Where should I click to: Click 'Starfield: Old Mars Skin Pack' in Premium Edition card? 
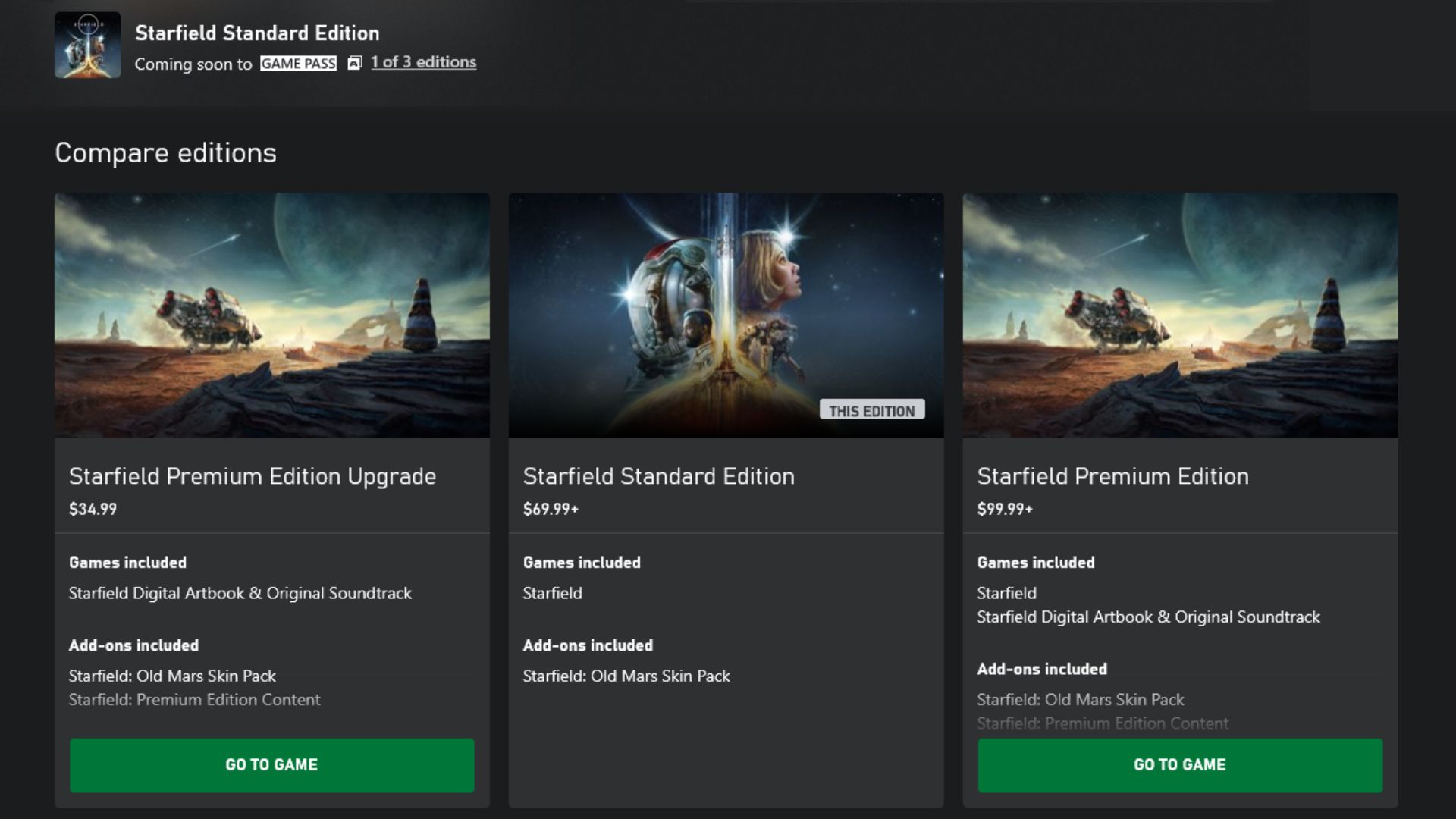[1080, 699]
